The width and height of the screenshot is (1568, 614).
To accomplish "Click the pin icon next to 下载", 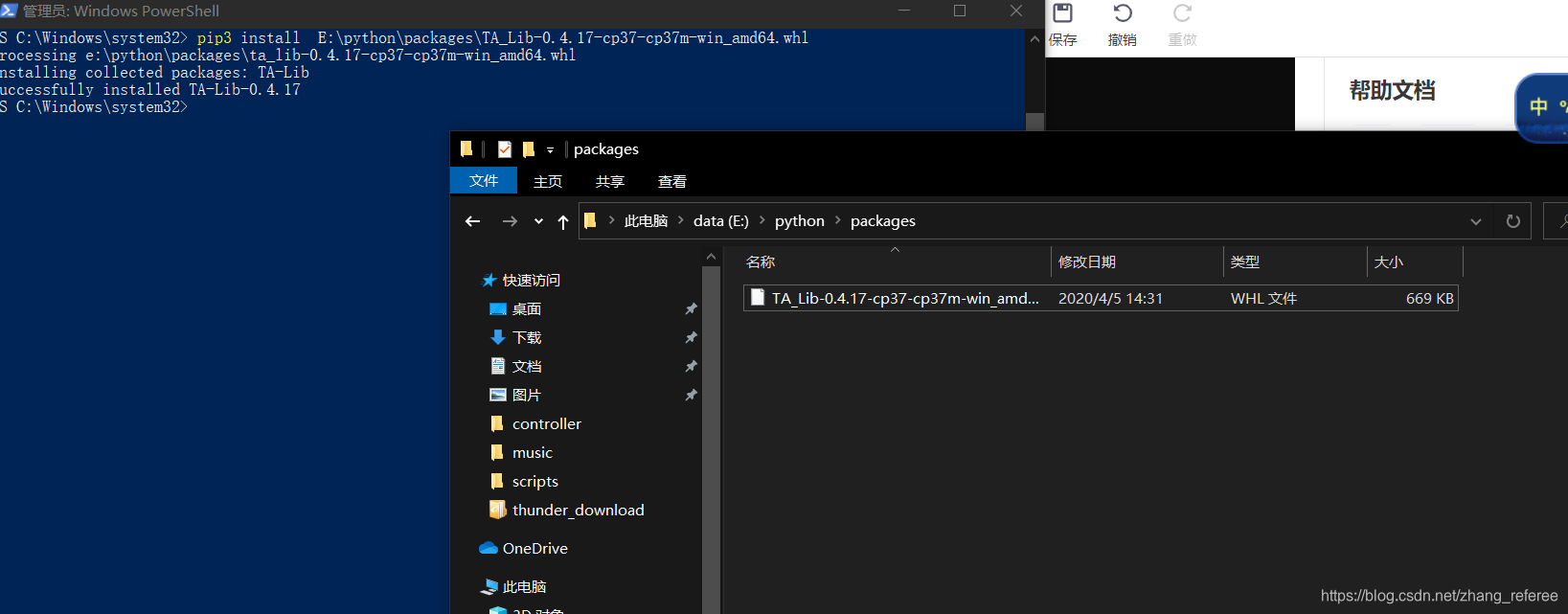I will coord(691,338).
